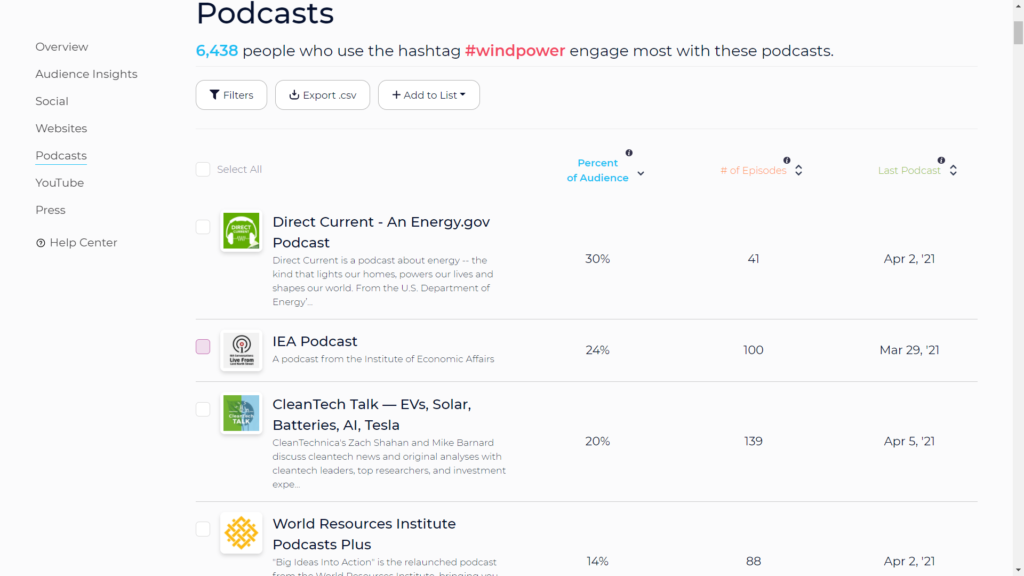This screenshot has width=1024, height=576.
Task: Check the Direct Current podcast checkbox
Action: [x=203, y=227]
